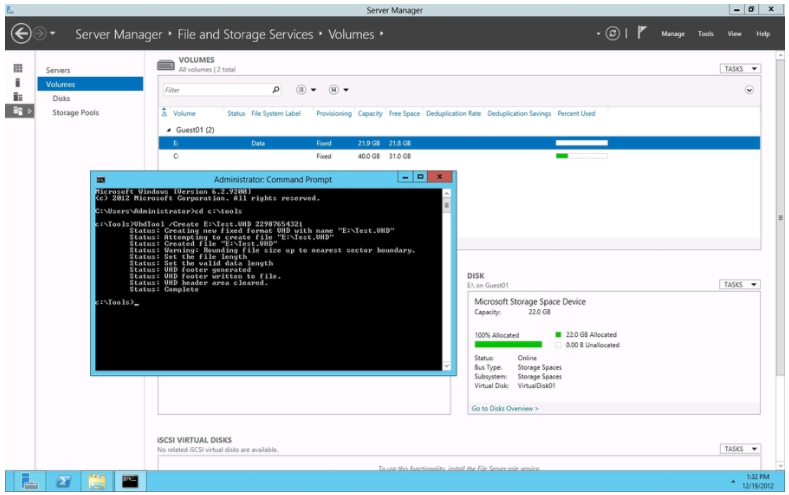The width and height of the screenshot is (789, 495).
Task: Click the E: volume percent used bar
Action: (582, 143)
